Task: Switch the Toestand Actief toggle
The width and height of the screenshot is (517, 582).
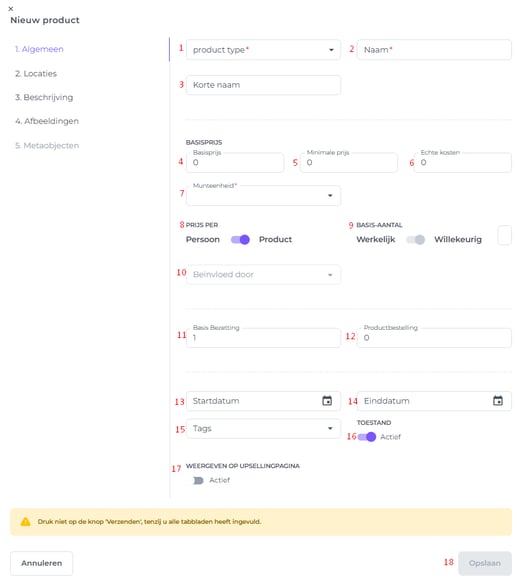Action: point(367,437)
